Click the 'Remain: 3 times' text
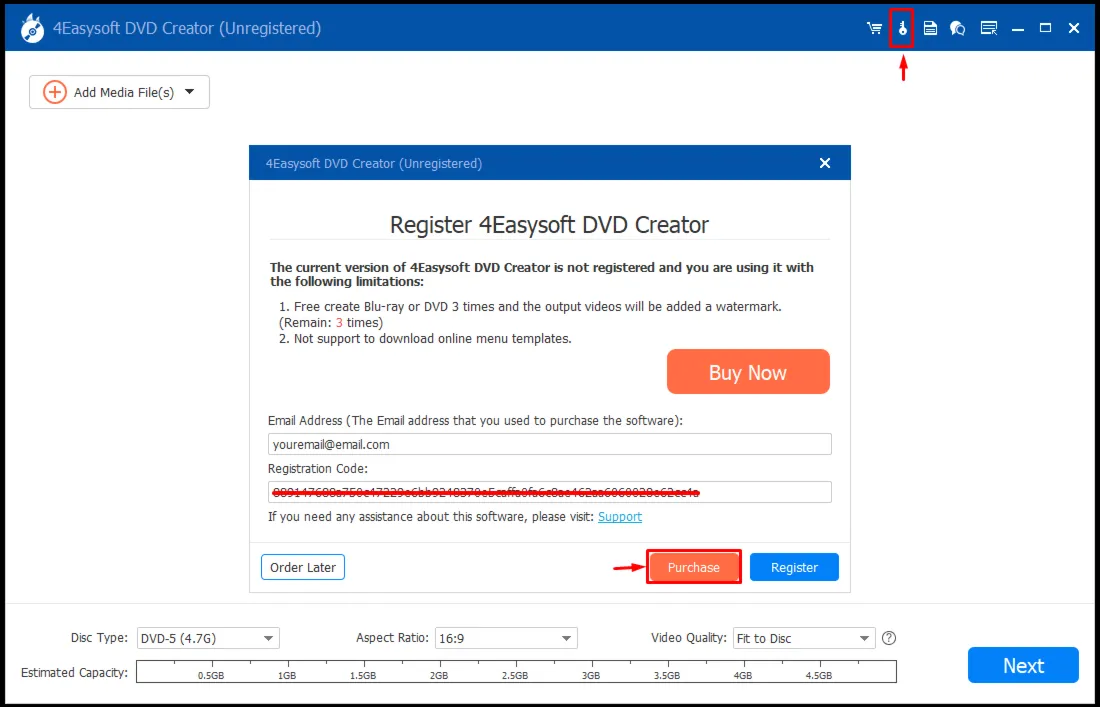 (x=331, y=323)
